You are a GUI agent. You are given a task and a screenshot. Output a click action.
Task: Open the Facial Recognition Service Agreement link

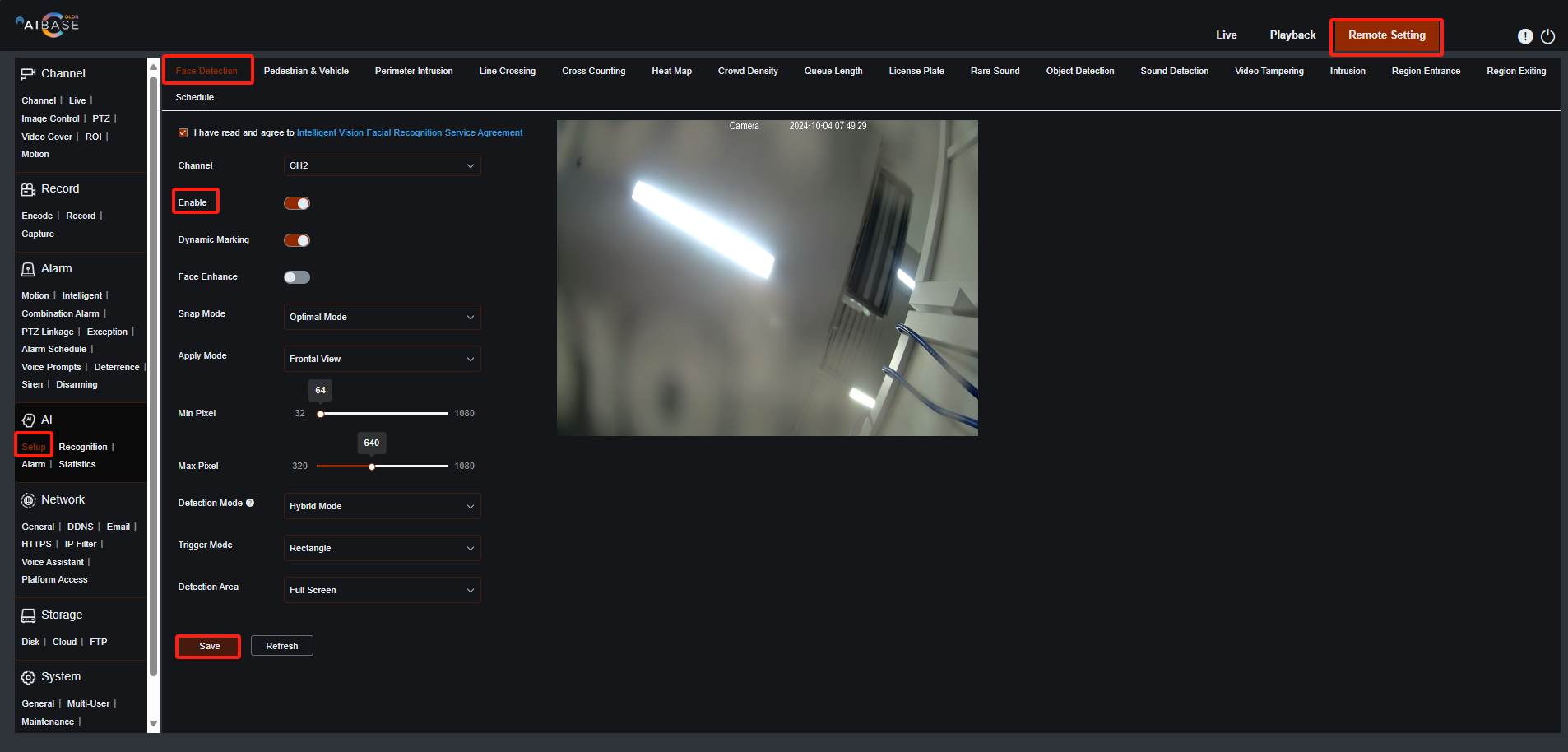pos(409,132)
